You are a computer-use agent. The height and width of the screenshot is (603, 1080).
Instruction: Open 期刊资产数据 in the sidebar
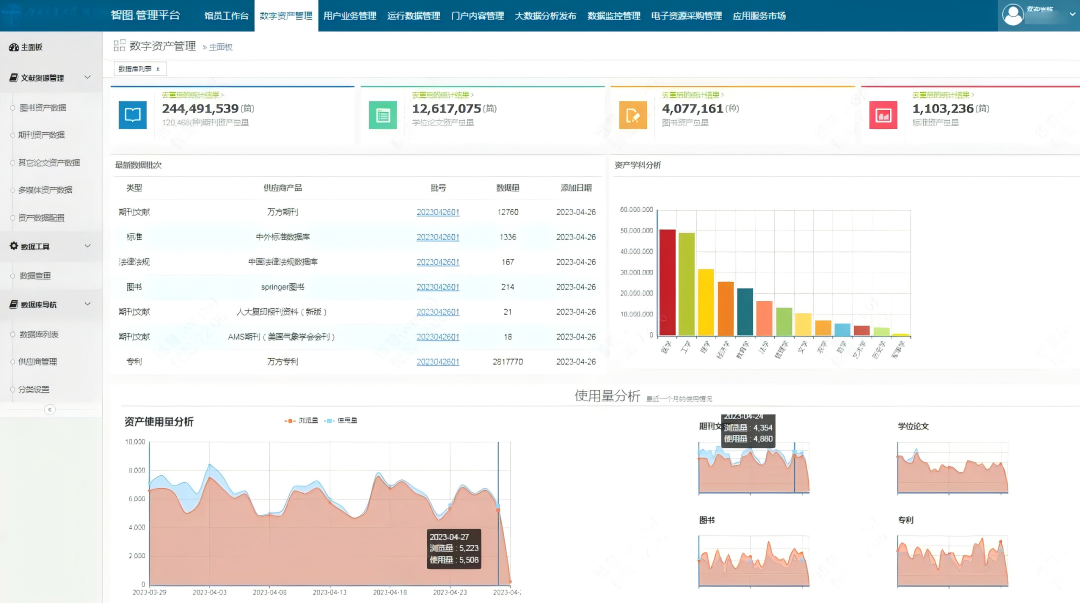click(x=41, y=135)
